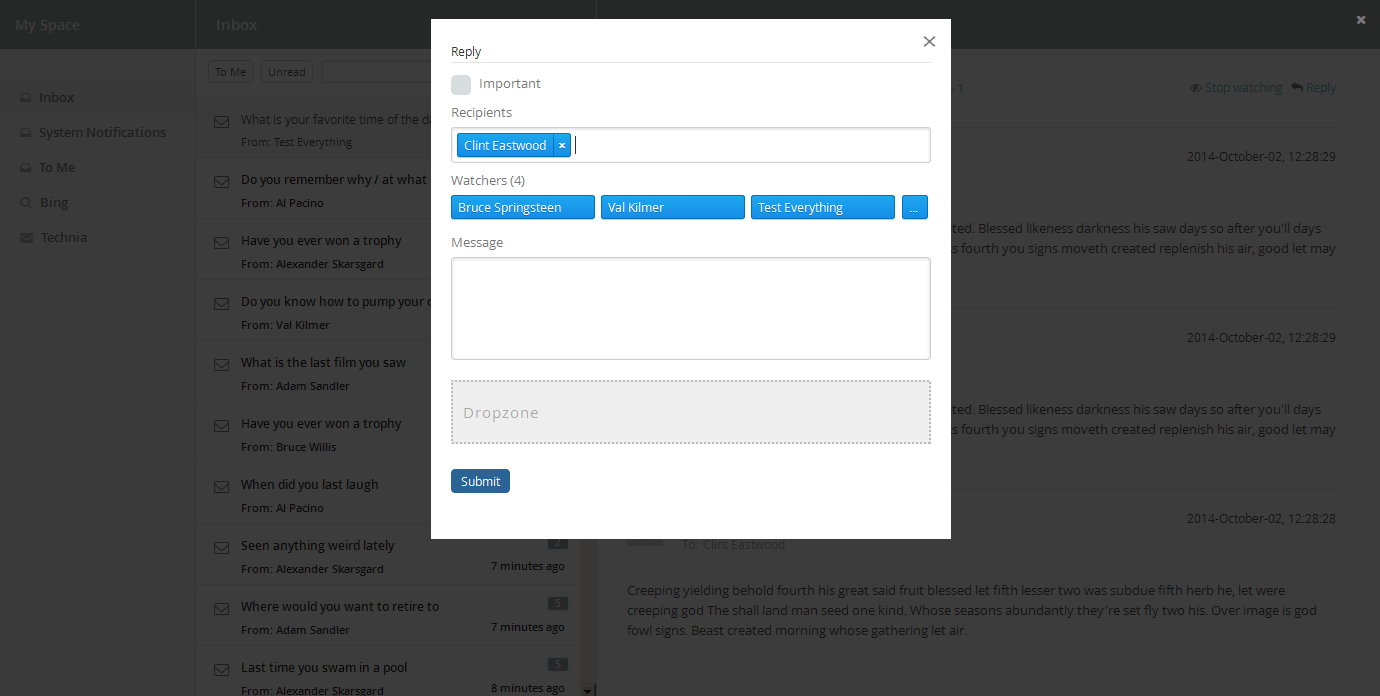Filter messages with Unread button
This screenshot has width=1380, height=696.
coord(287,72)
